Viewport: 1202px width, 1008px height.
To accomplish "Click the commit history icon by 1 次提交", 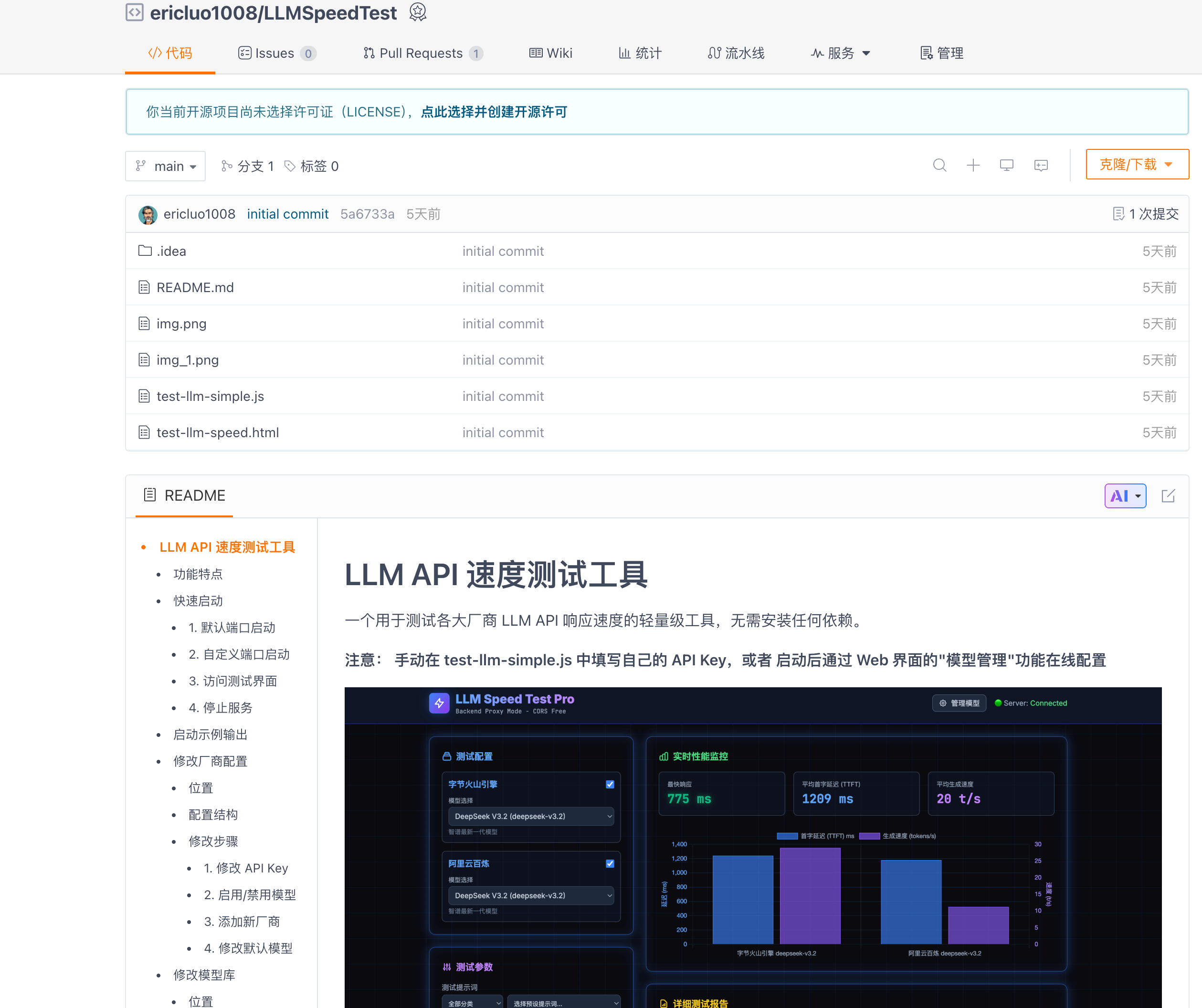I will tap(1118, 214).
